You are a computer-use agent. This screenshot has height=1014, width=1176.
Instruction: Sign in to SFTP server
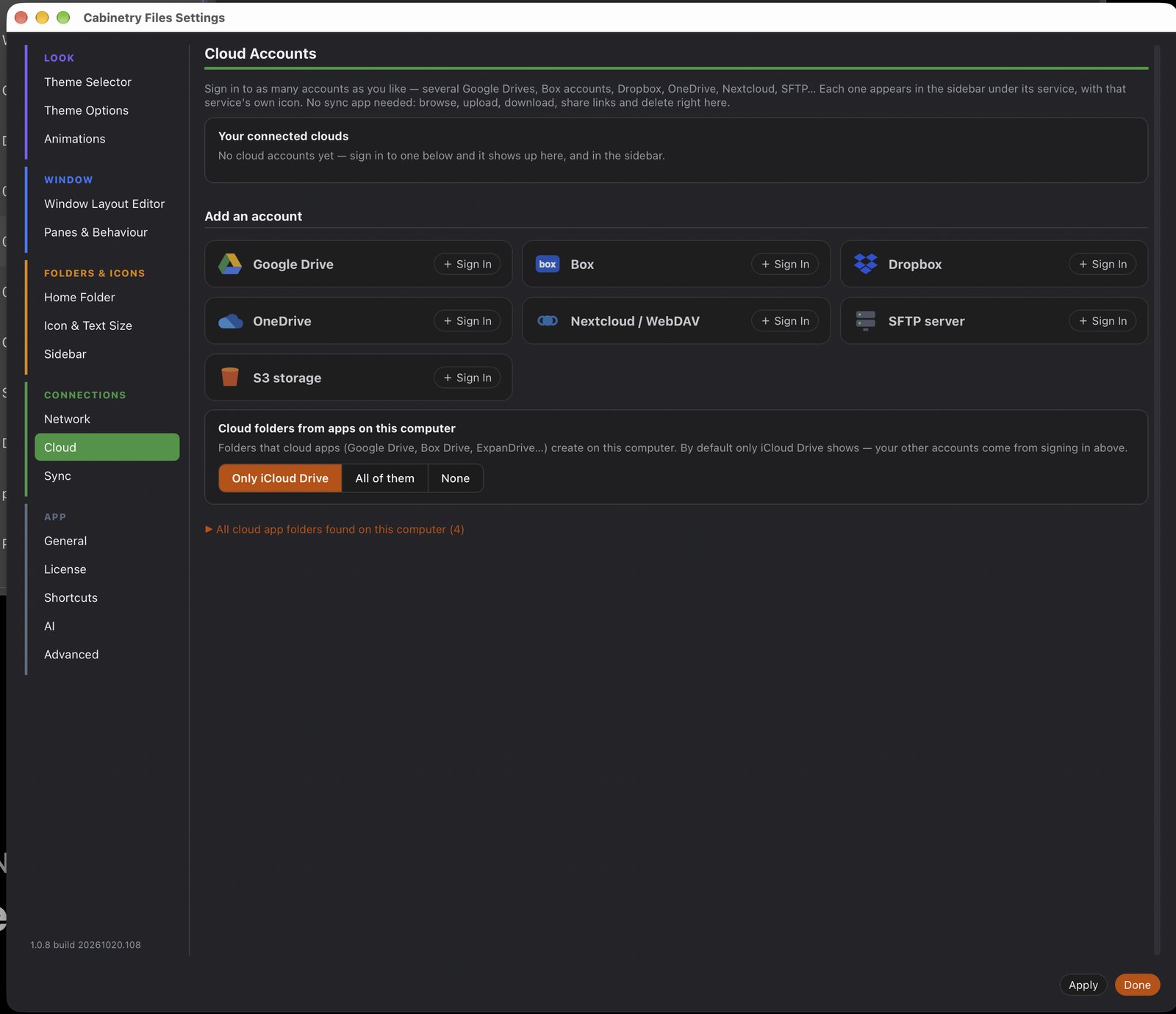click(1102, 321)
